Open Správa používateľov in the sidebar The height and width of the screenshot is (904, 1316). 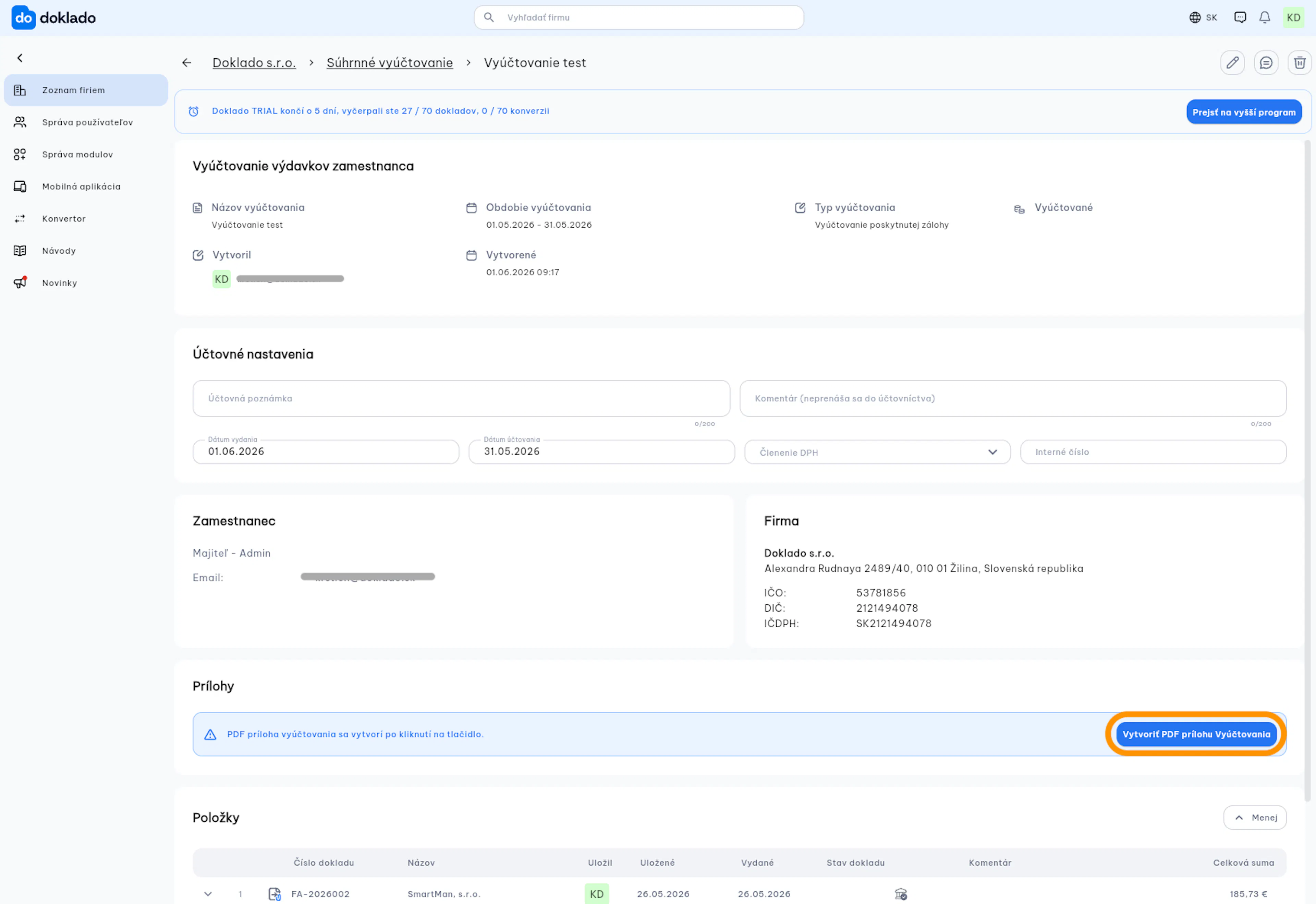tap(86, 122)
